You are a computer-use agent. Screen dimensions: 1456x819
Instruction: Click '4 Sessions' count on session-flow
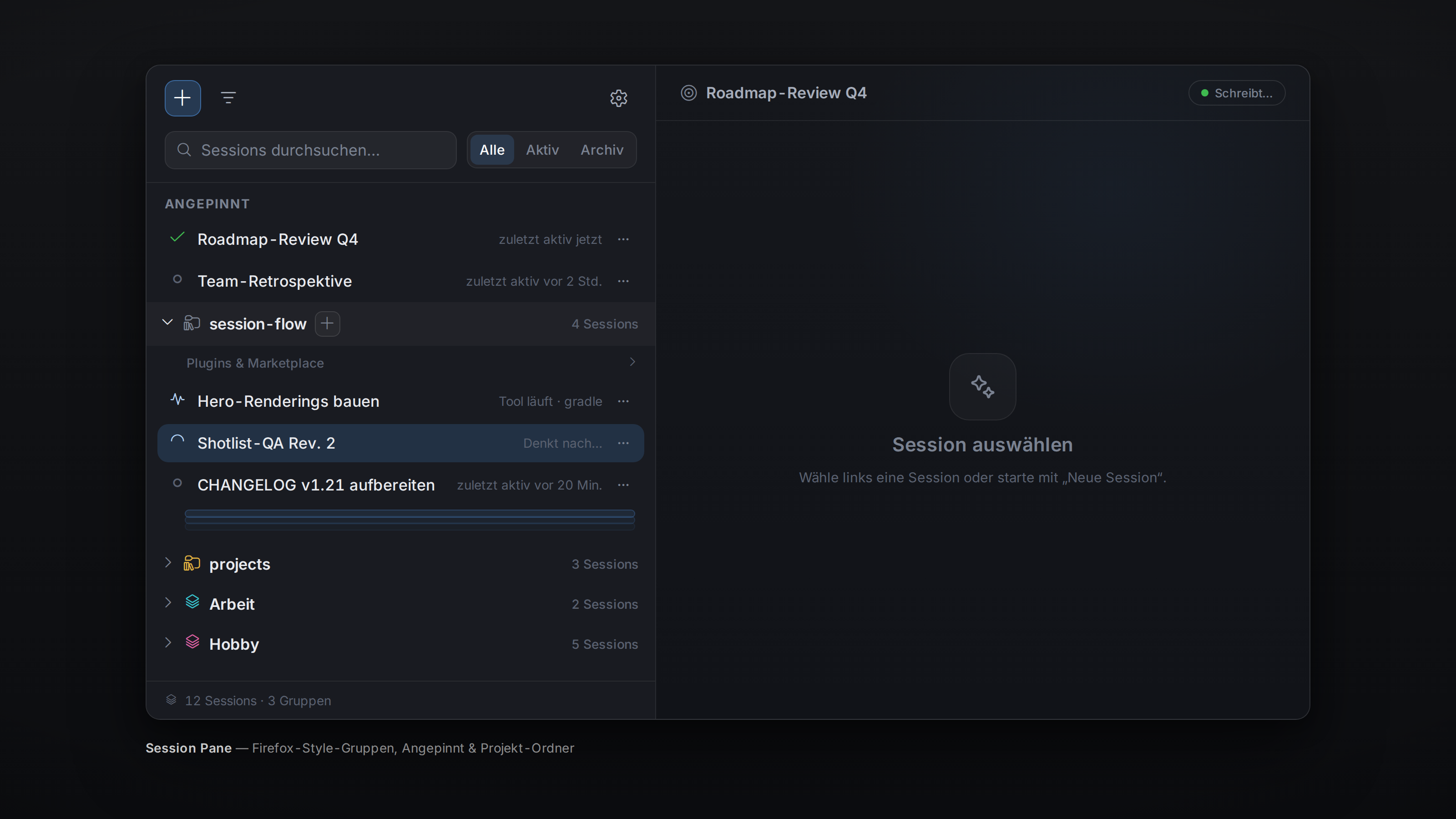604,324
